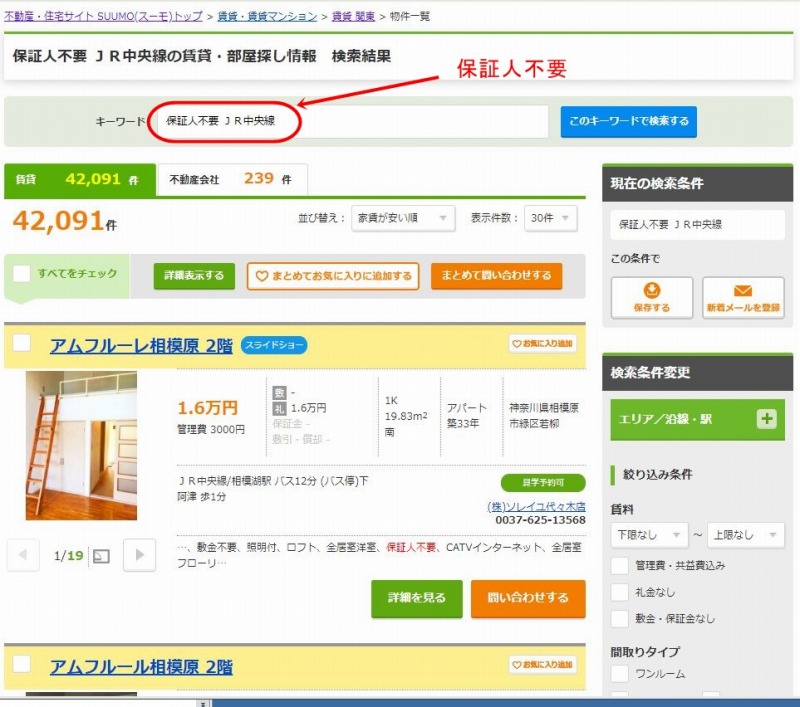
Task: Enable the 礼金なし filter checkbox
Action: [x=620, y=592]
